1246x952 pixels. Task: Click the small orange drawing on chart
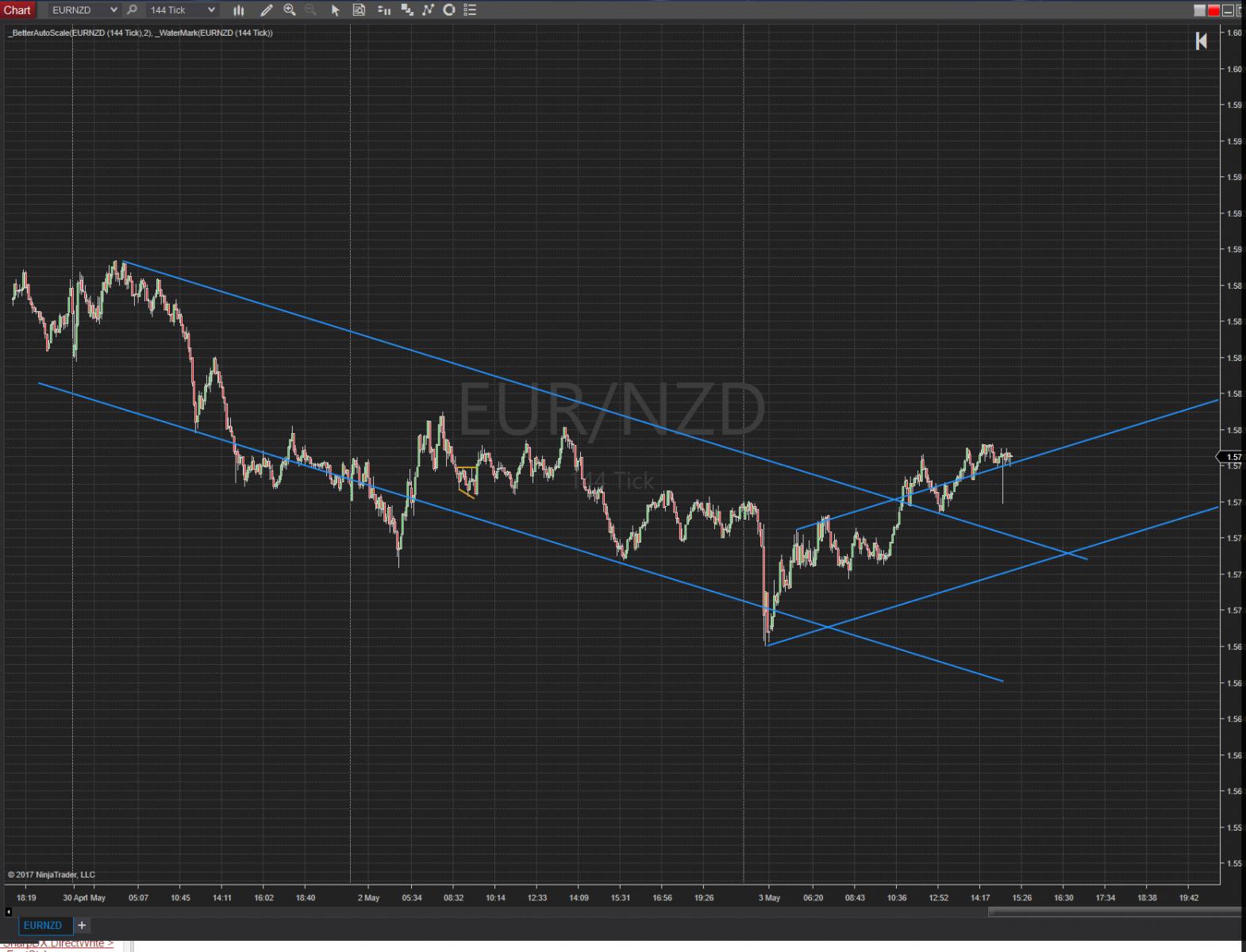(467, 483)
